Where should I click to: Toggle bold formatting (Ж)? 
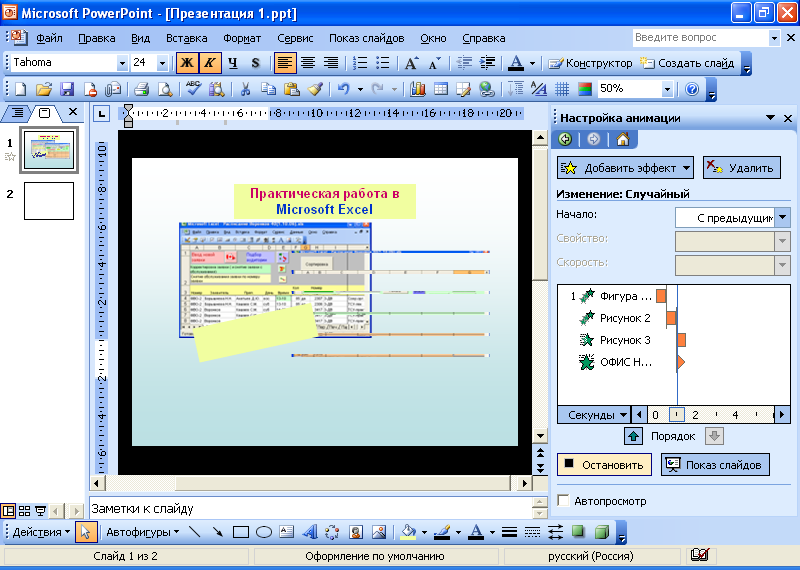click(187, 63)
